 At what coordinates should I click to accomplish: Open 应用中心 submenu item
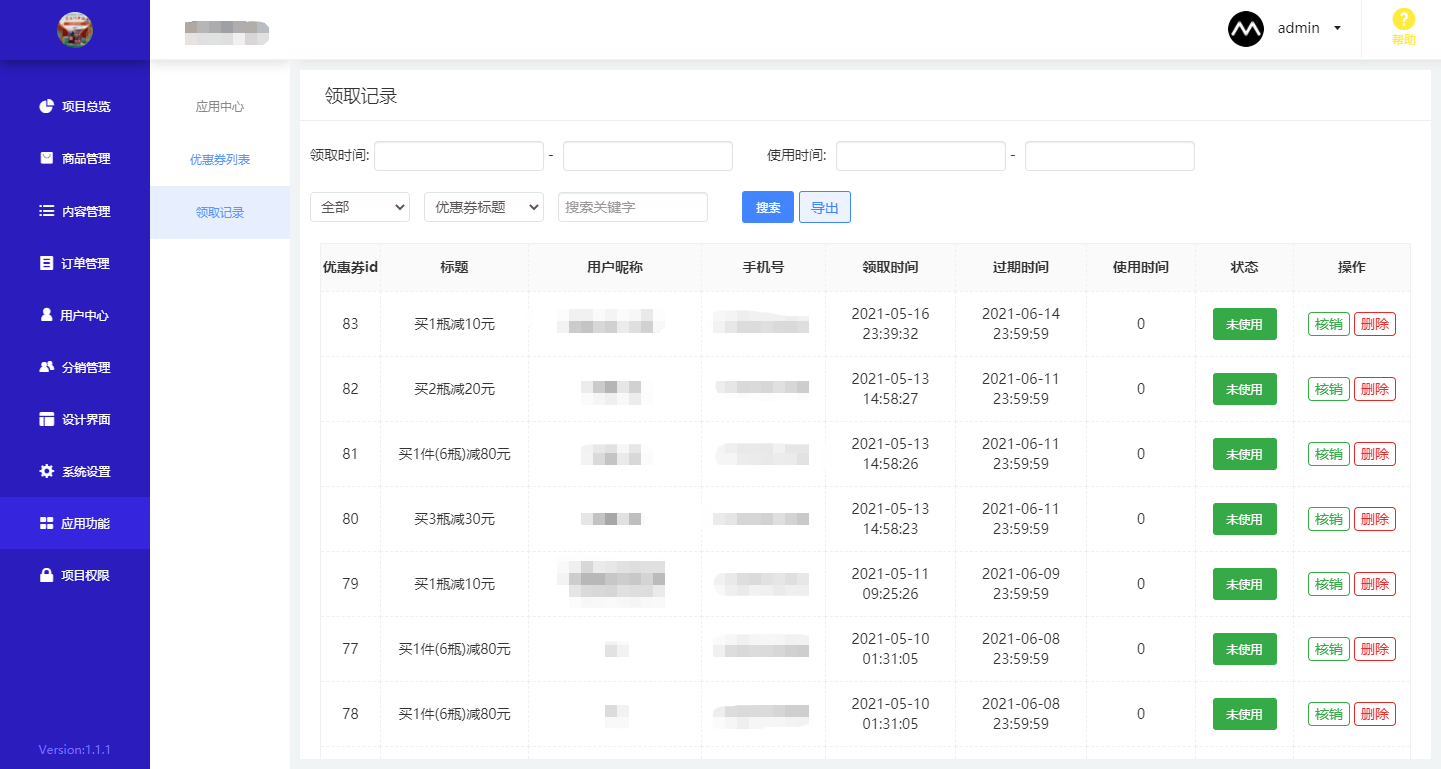pyautogui.click(x=220, y=107)
